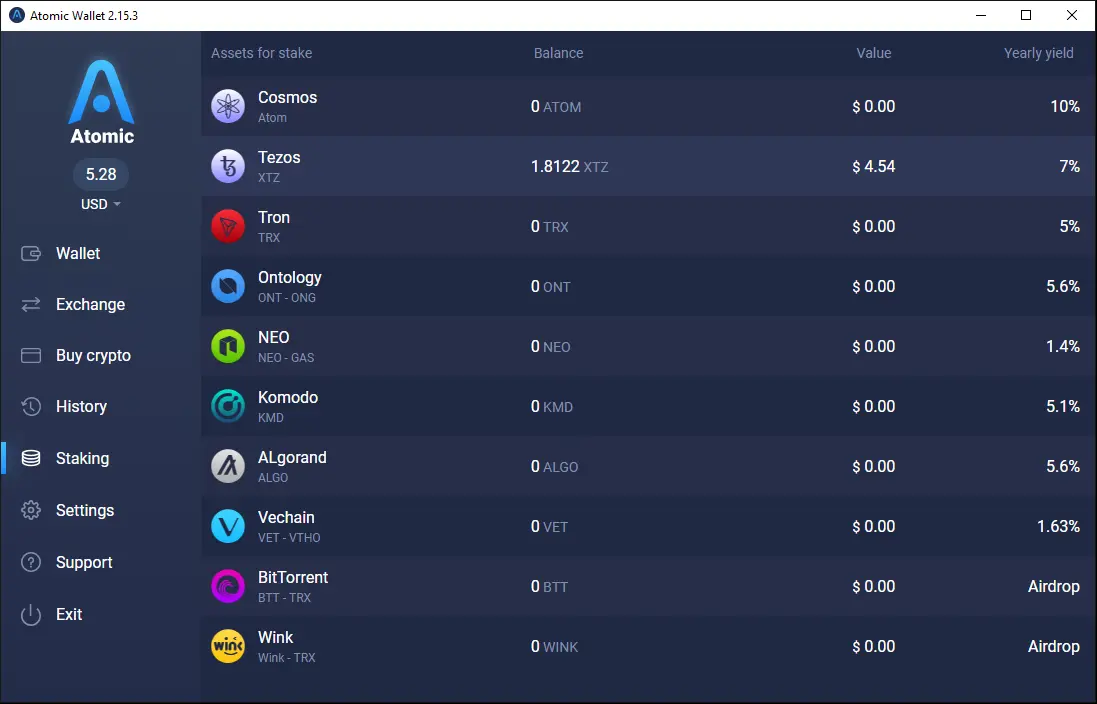Click the Wink coin icon
The width and height of the screenshot is (1097, 704).
[x=228, y=647]
